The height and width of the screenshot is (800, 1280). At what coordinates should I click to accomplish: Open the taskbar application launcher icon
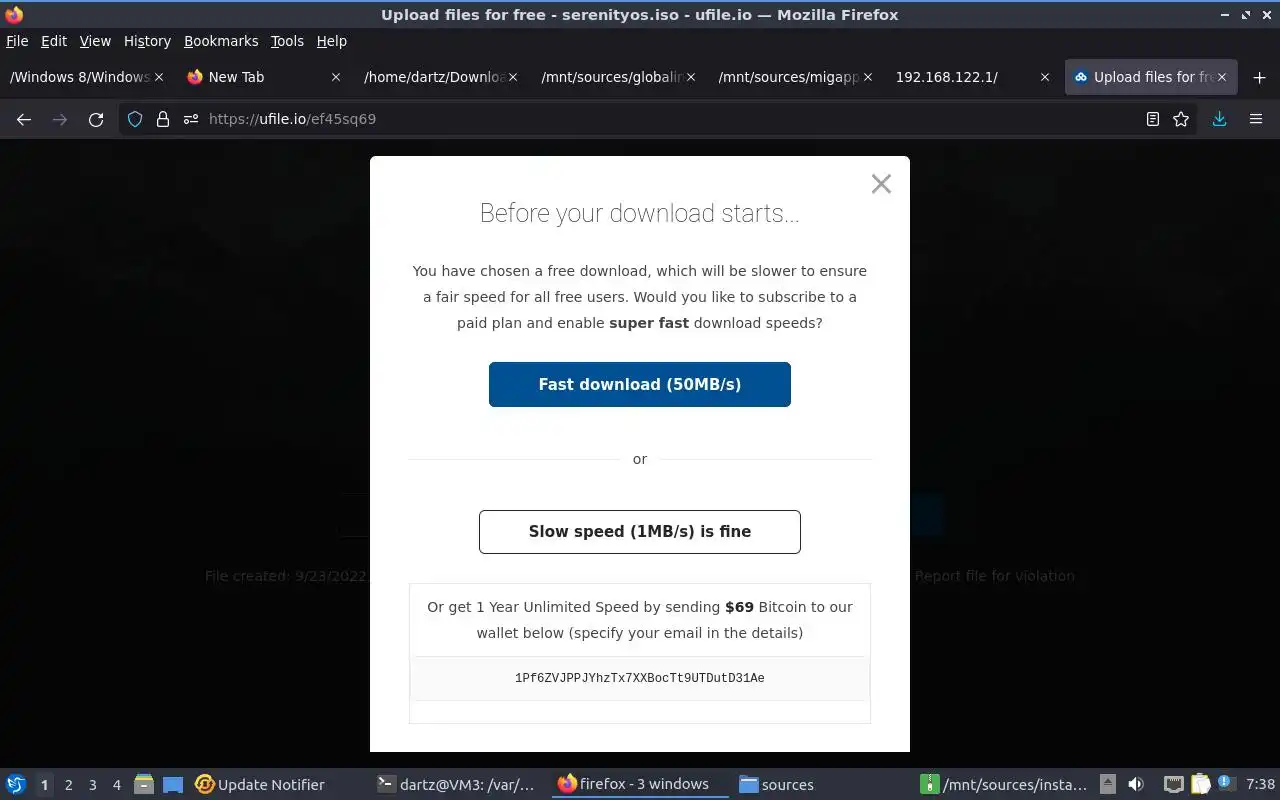(16, 785)
